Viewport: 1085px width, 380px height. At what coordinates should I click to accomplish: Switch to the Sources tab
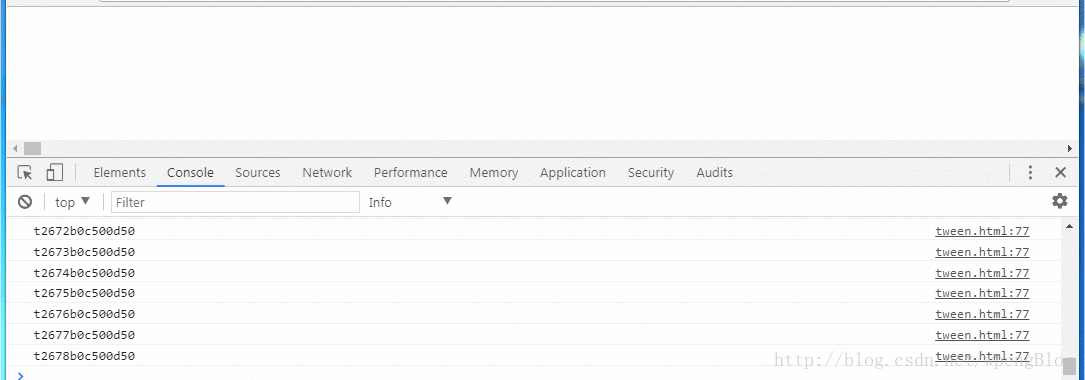tap(257, 173)
